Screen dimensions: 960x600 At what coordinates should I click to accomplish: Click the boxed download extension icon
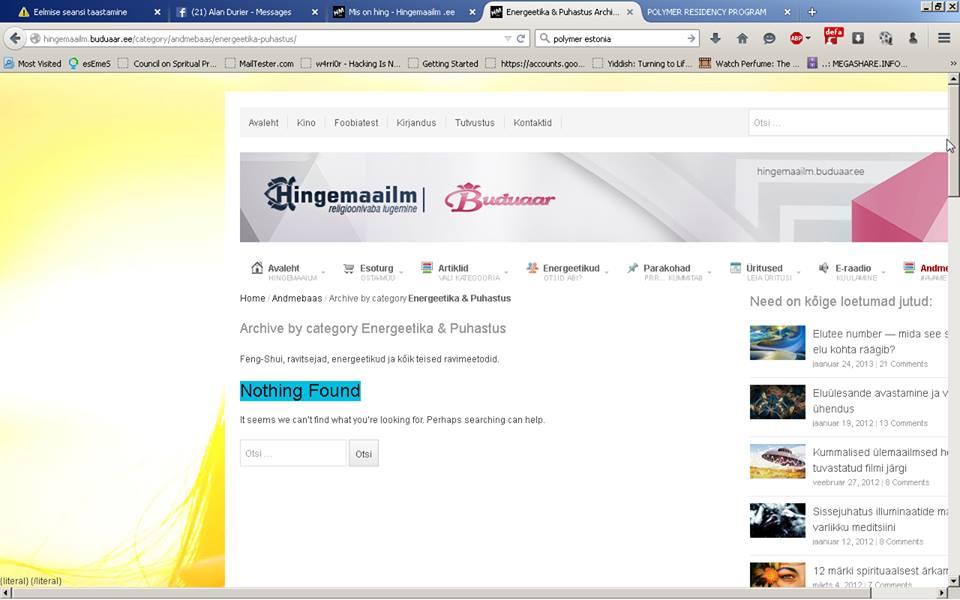click(x=858, y=39)
